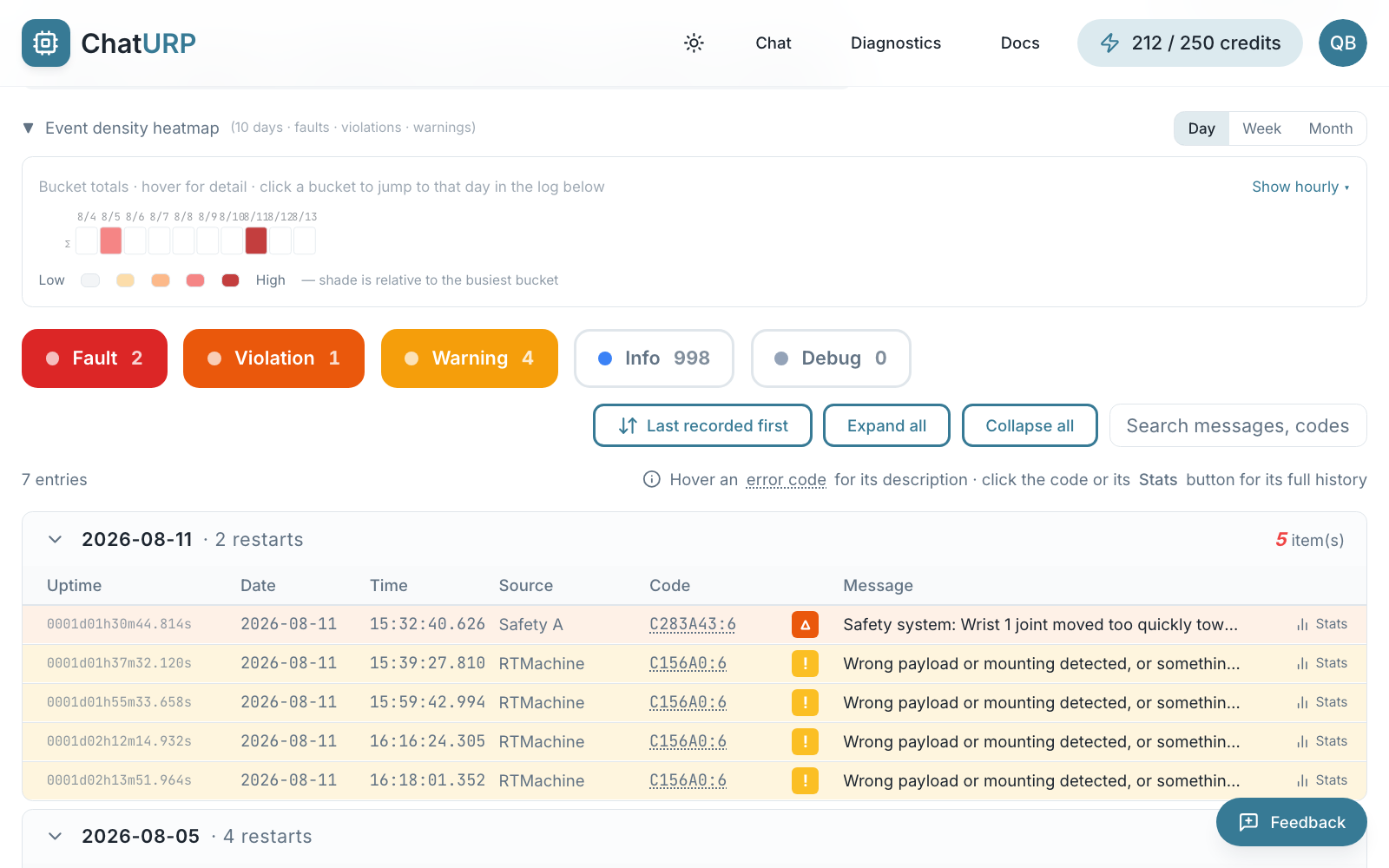Image resolution: width=1389 pixels, height=868 pixels.
Task: Open error code C283A43:6 link
Action: pos(693,624)
